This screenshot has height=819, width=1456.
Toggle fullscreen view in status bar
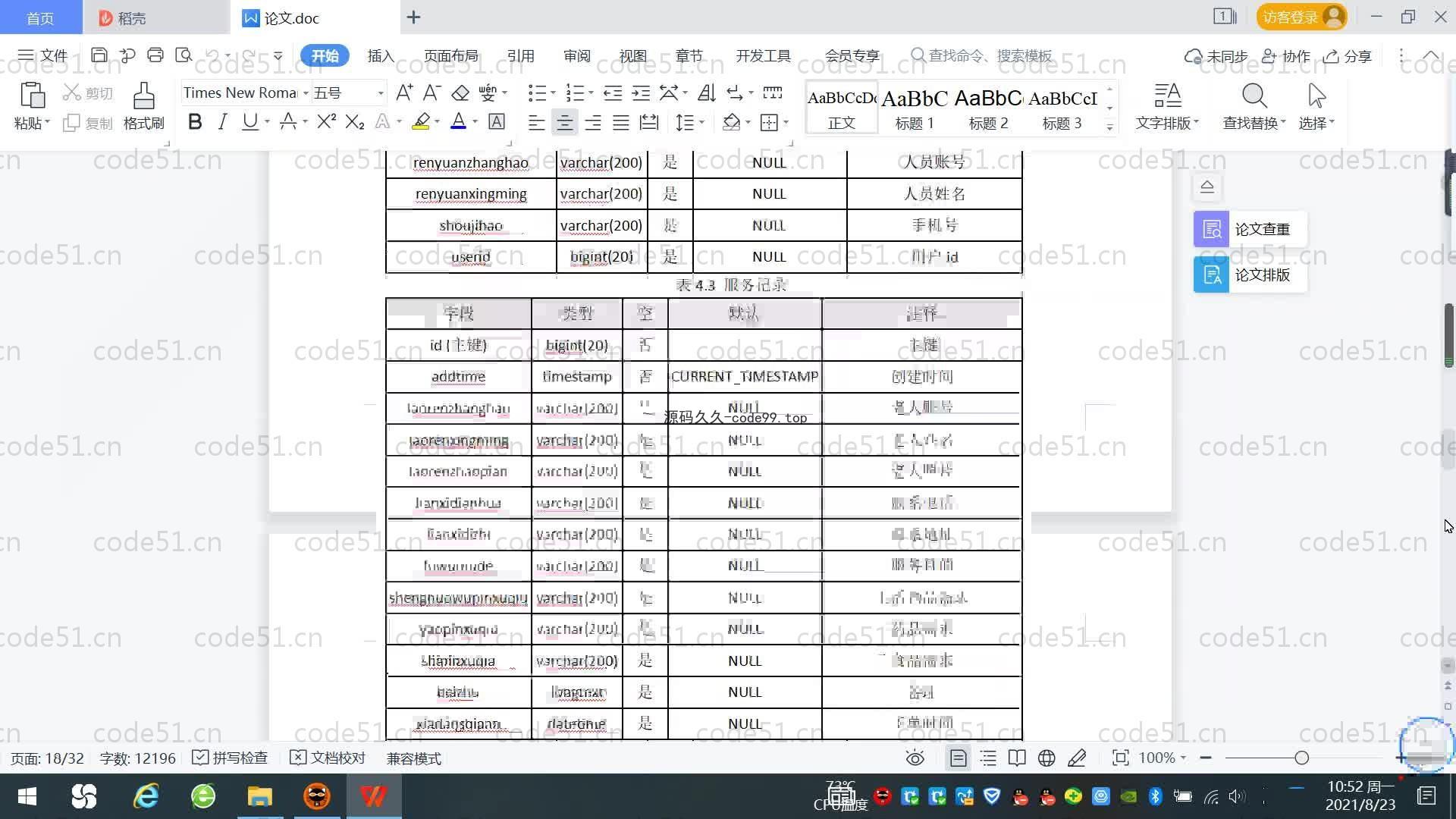(1120, 758)
